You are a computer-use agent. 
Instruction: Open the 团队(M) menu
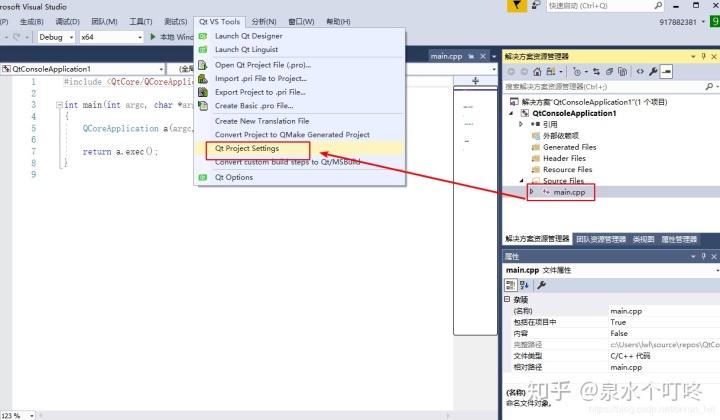pos(104,22)
